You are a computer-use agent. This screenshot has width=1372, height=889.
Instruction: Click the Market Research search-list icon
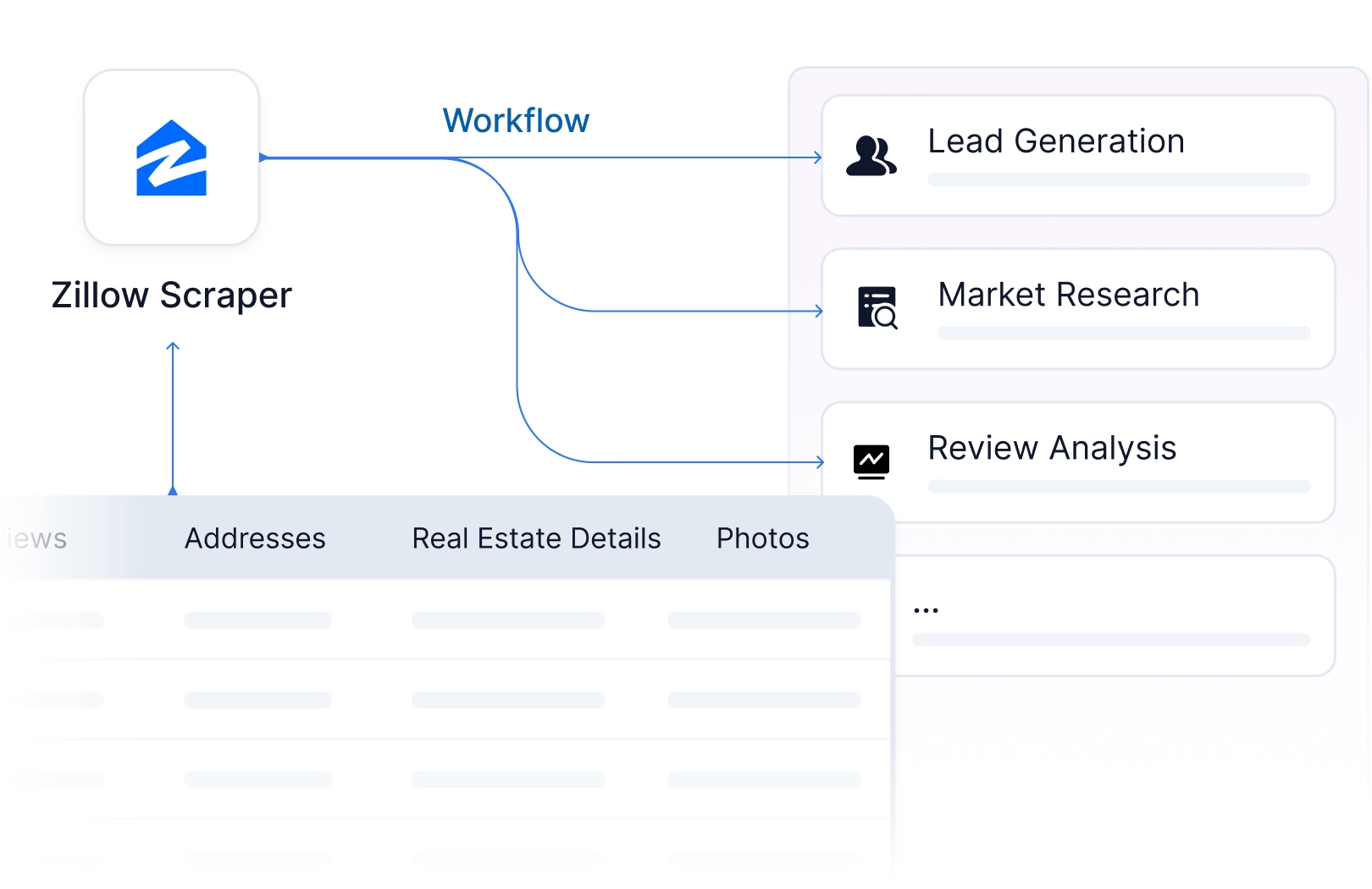click(x=877, y=307)
